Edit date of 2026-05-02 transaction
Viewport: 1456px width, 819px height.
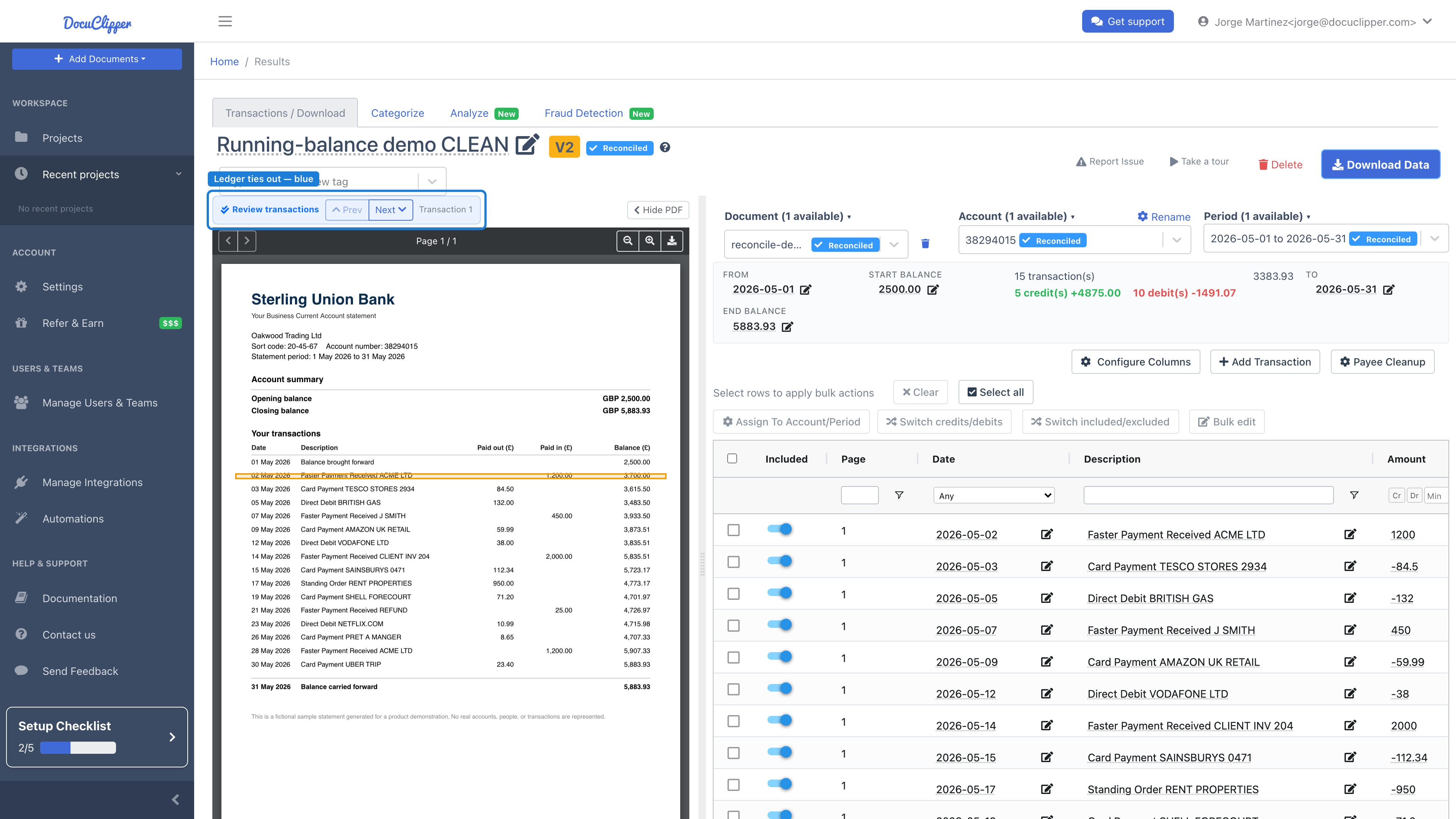point(1047,534)
